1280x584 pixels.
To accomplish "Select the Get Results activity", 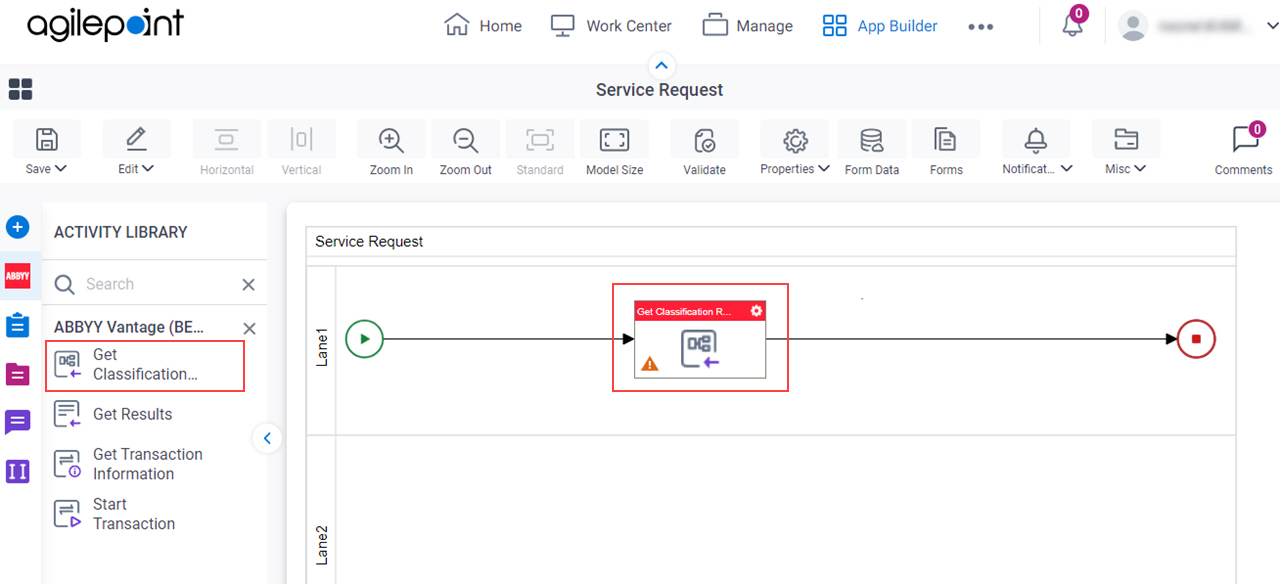I will tap(113, 414).
